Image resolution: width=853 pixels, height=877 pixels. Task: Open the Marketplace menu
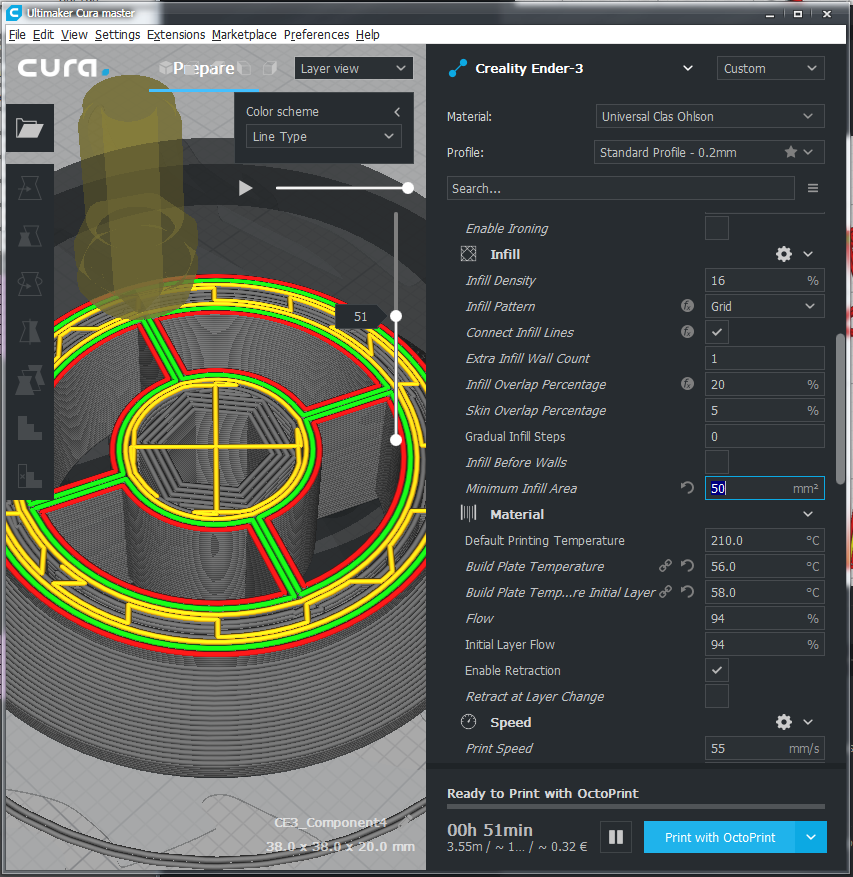click(x=244, y=35)
